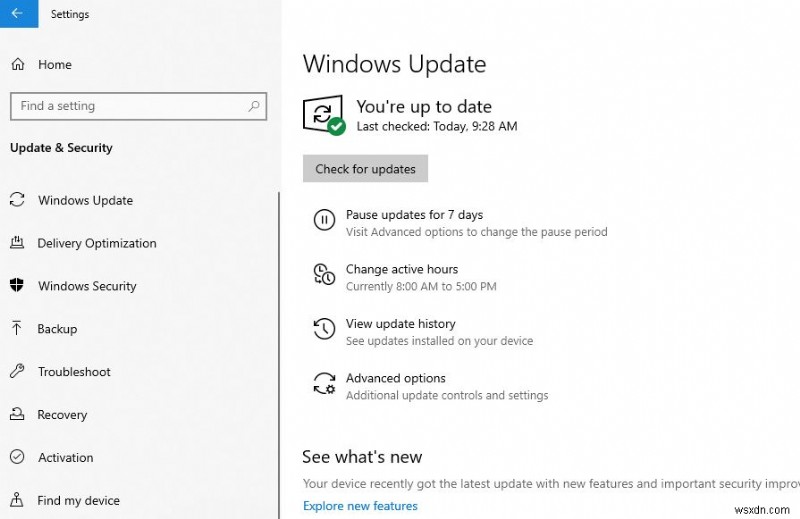Click the sidebar vertical scrollbar
Image resolution: width=800 pixels, height=519 pixels.
click(x=279, y=355)
